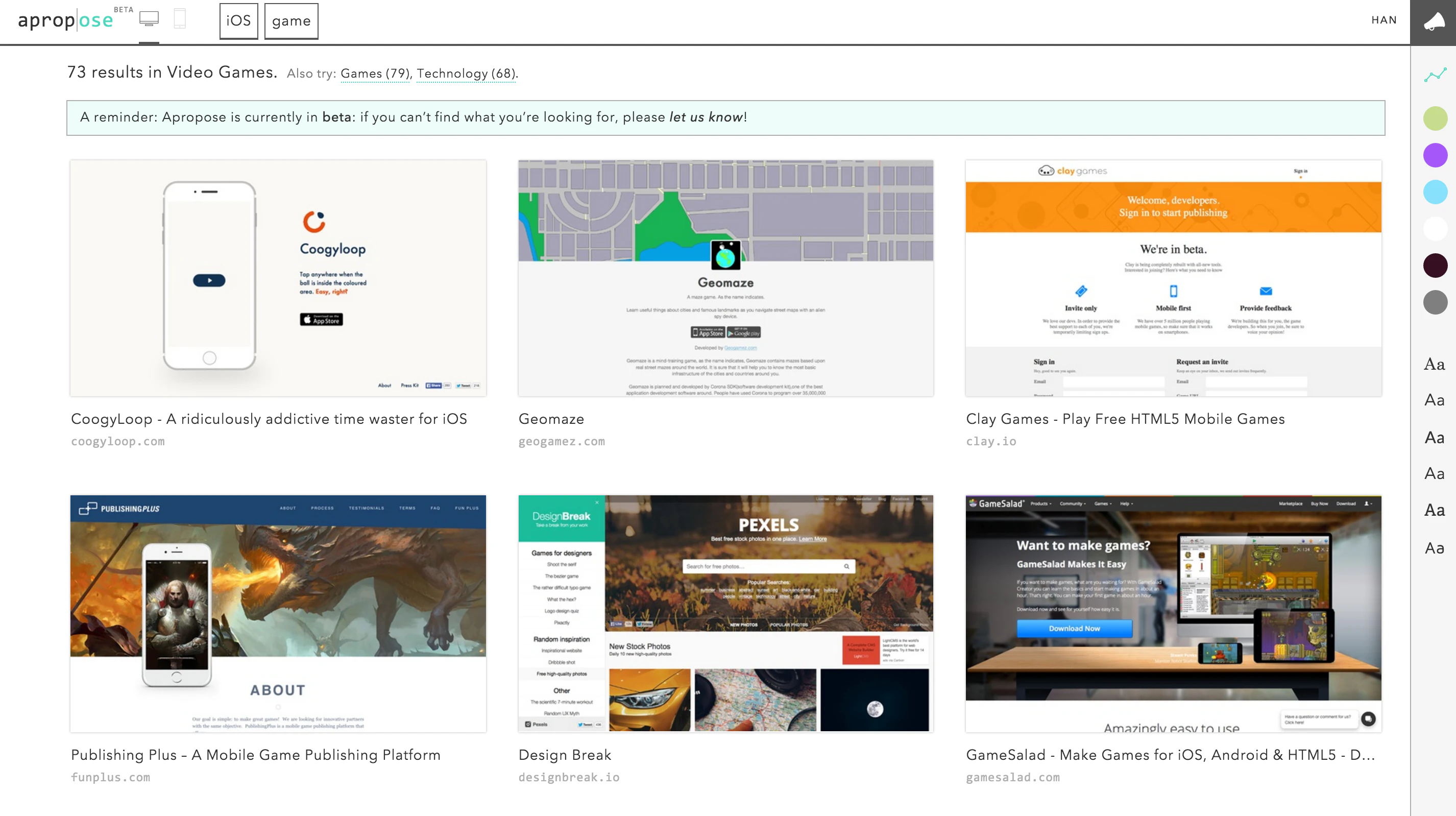The image size is (1456, 816).
Task: Select the first Aa font style
Action: click(1435, 364)
